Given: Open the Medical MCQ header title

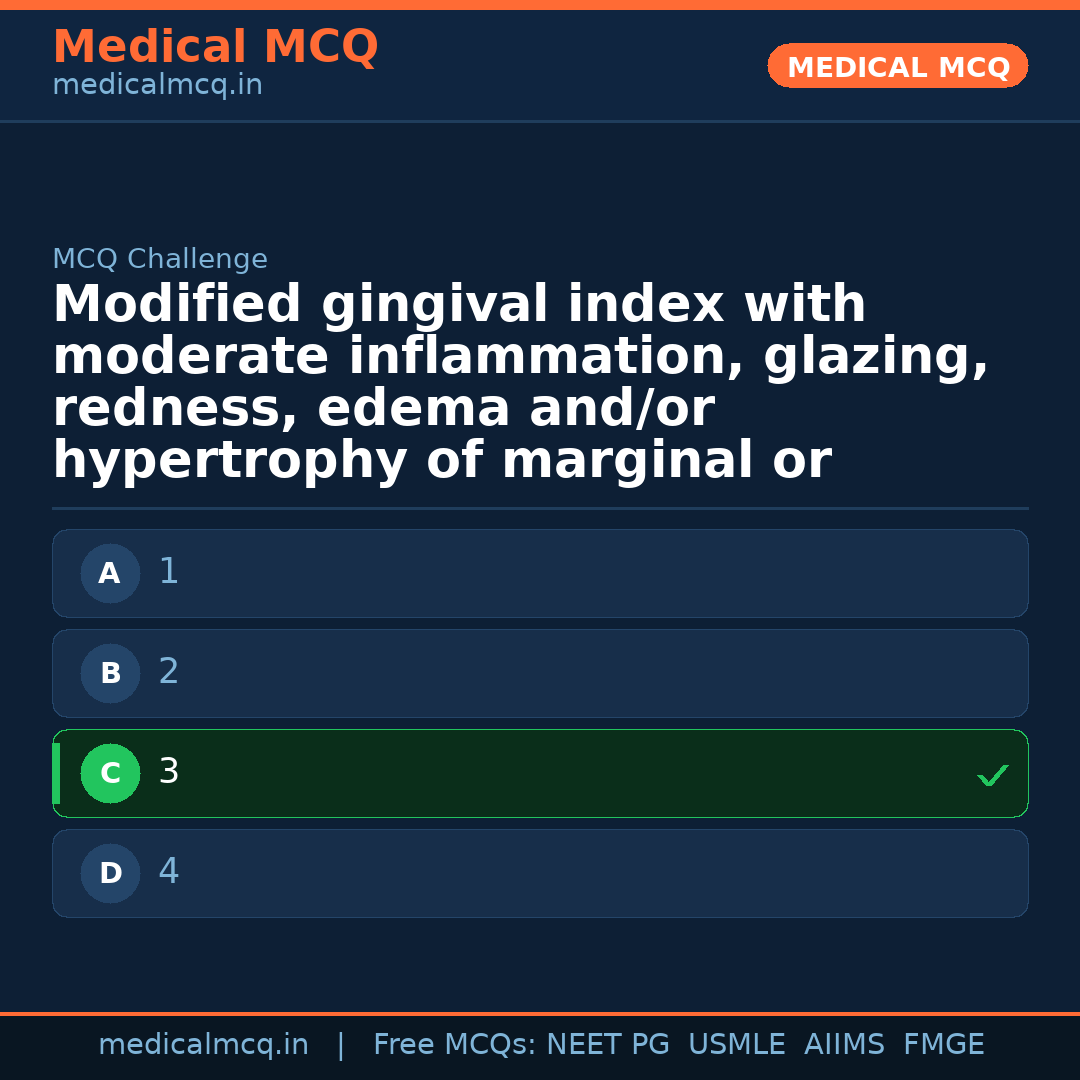Looking at the screenshot, I should click(x=215, y=47).
